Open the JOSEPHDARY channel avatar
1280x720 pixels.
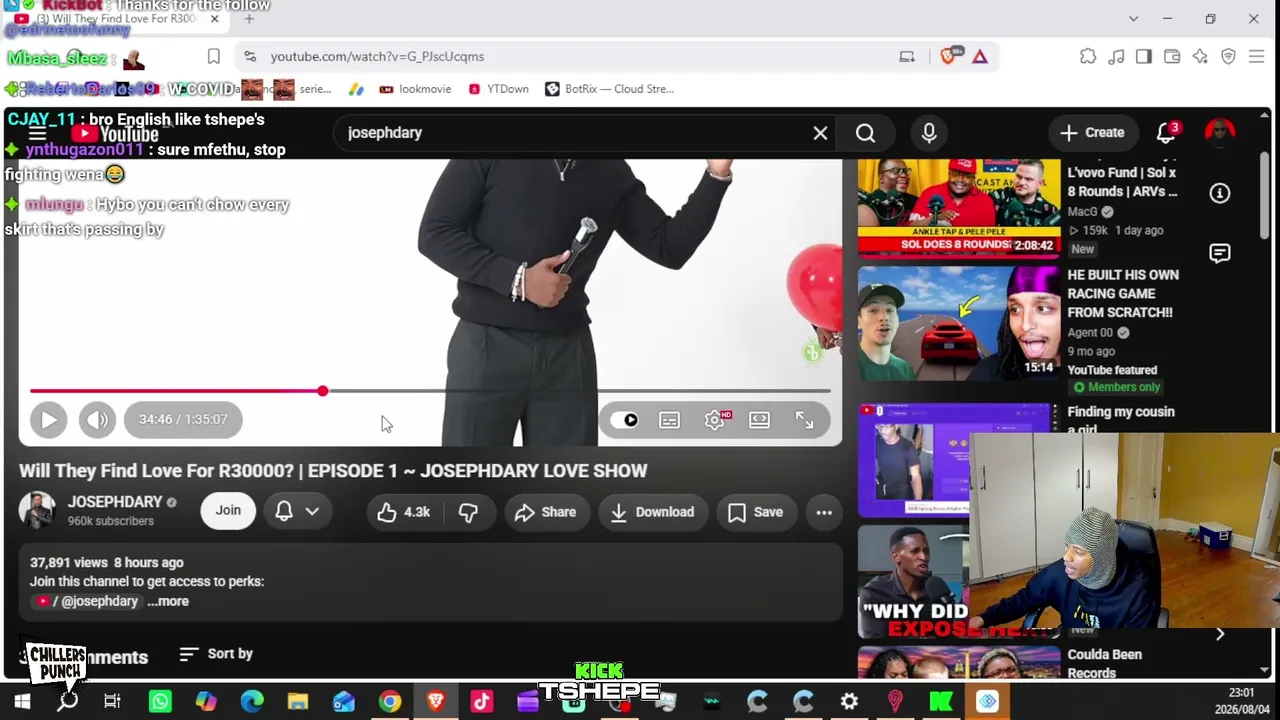tap(38, 511)
